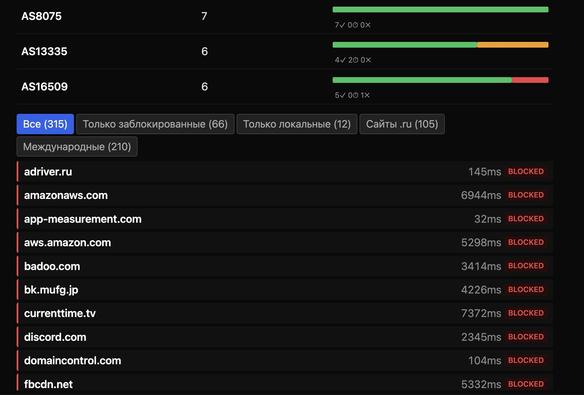Click the 2345ms latency value

481,337
